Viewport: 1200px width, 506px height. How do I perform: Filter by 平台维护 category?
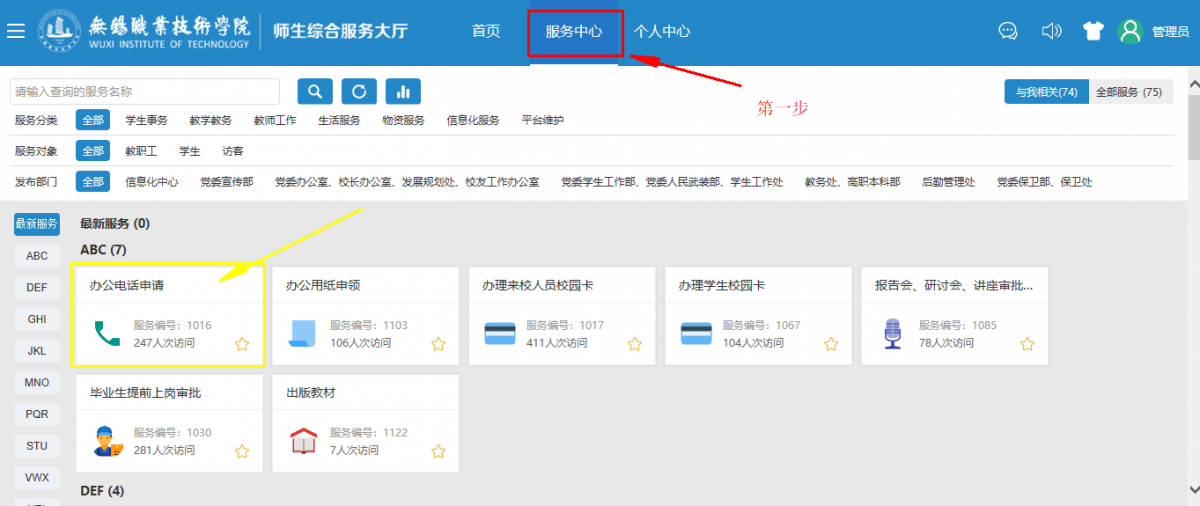click(543, 120)
